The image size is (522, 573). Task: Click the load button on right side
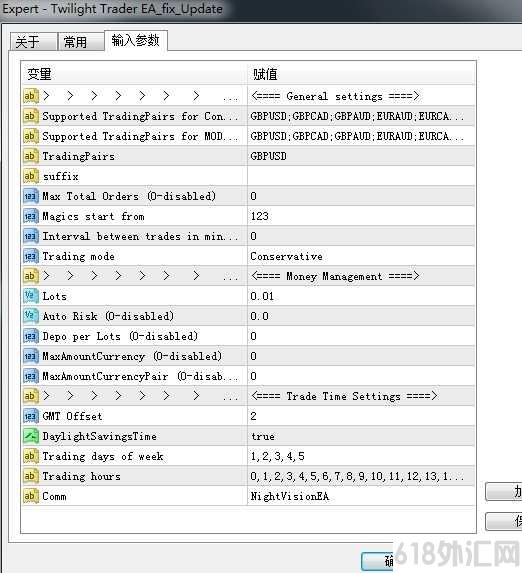(x=503, y=492)
